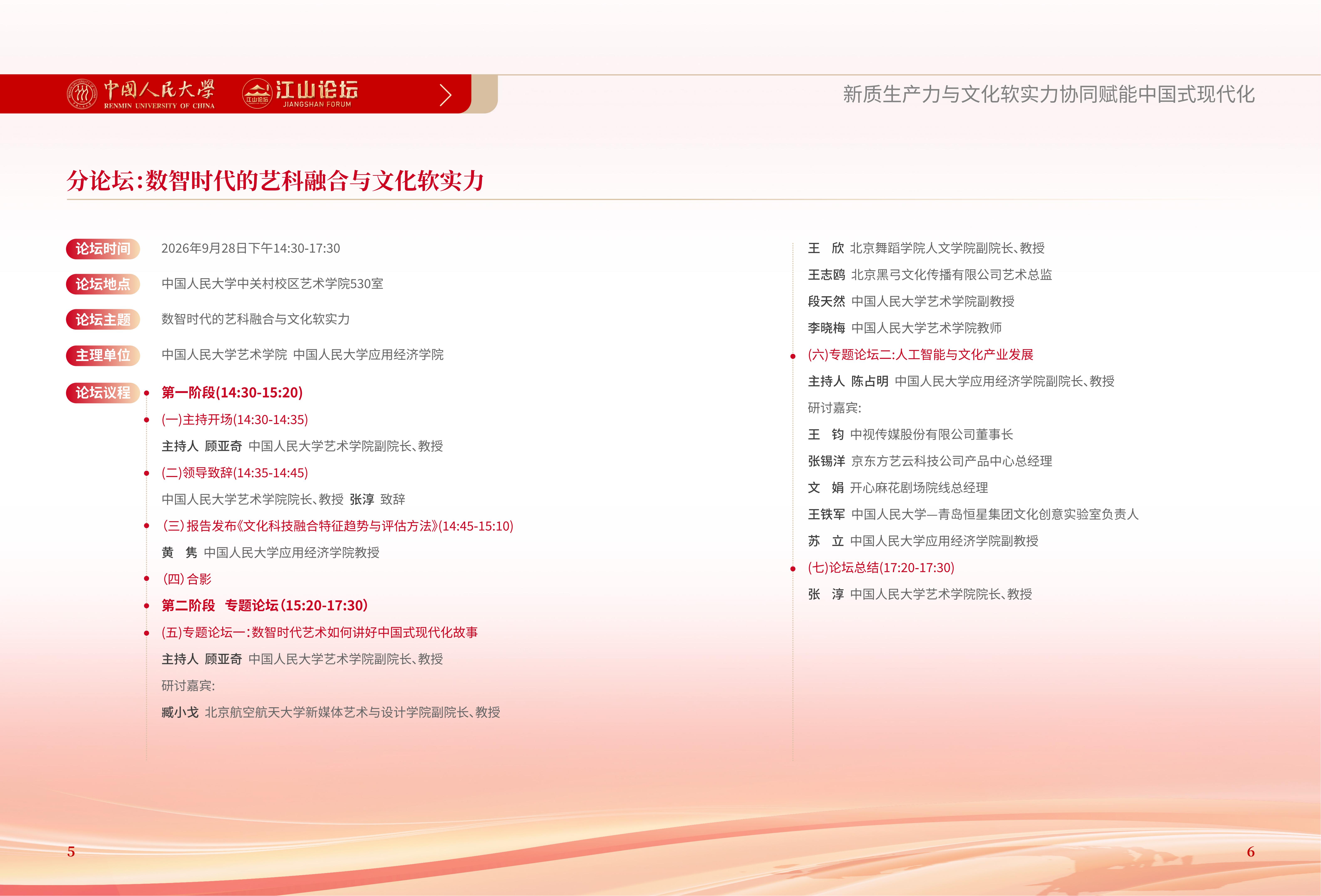The height and width of the screenshot is (896, 1321).
Task: Click the report title 文化科技融合特征趋势与评估方法 line
Action: [x=338, y=526]
